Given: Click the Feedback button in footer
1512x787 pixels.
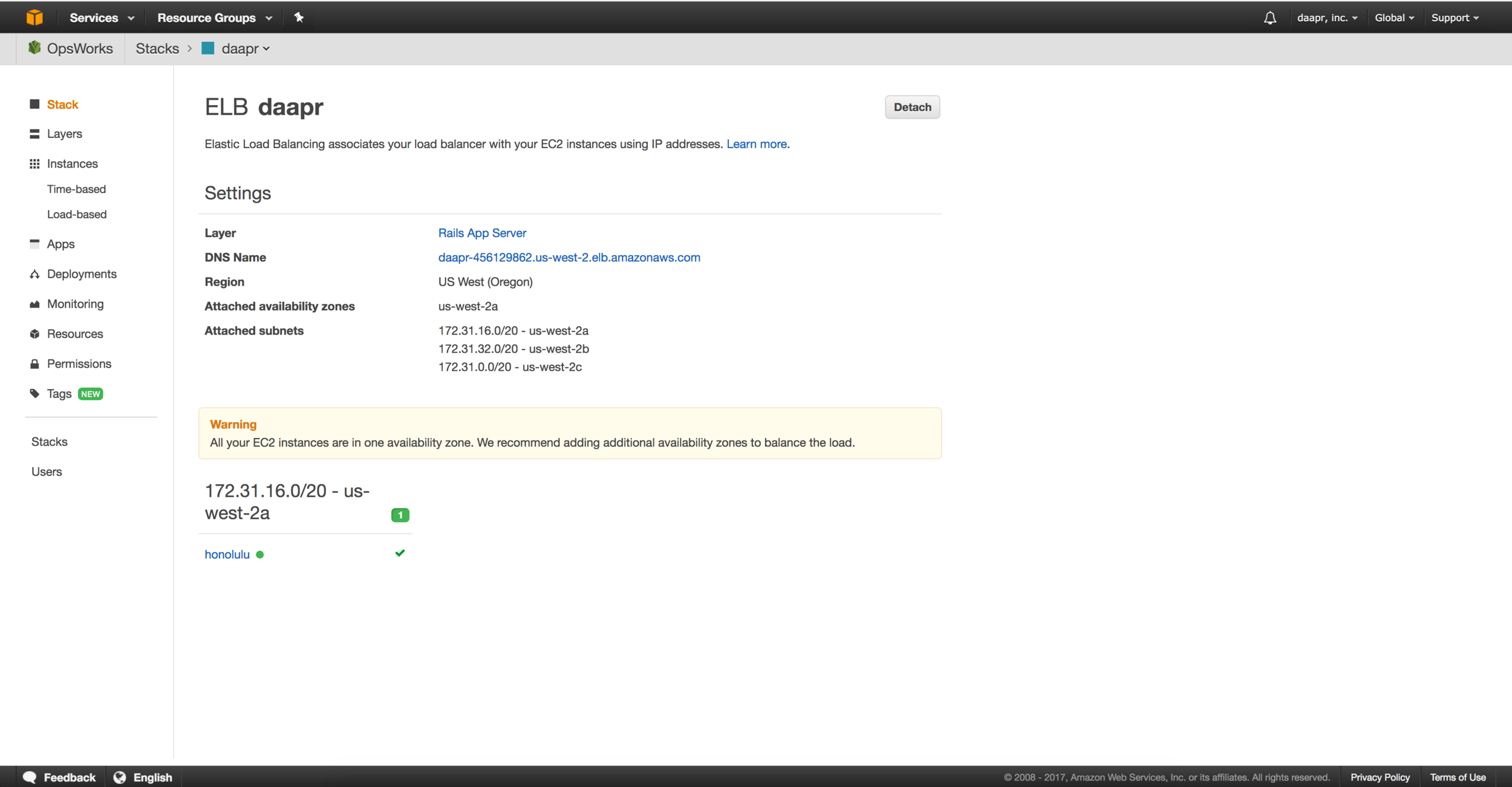Looking at the screenshot, I should click(60, 777).
